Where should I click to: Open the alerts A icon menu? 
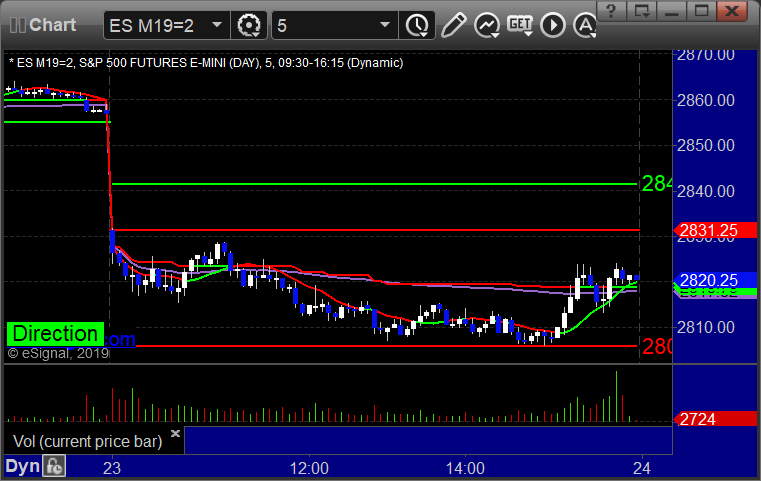(x=585, y=25)
